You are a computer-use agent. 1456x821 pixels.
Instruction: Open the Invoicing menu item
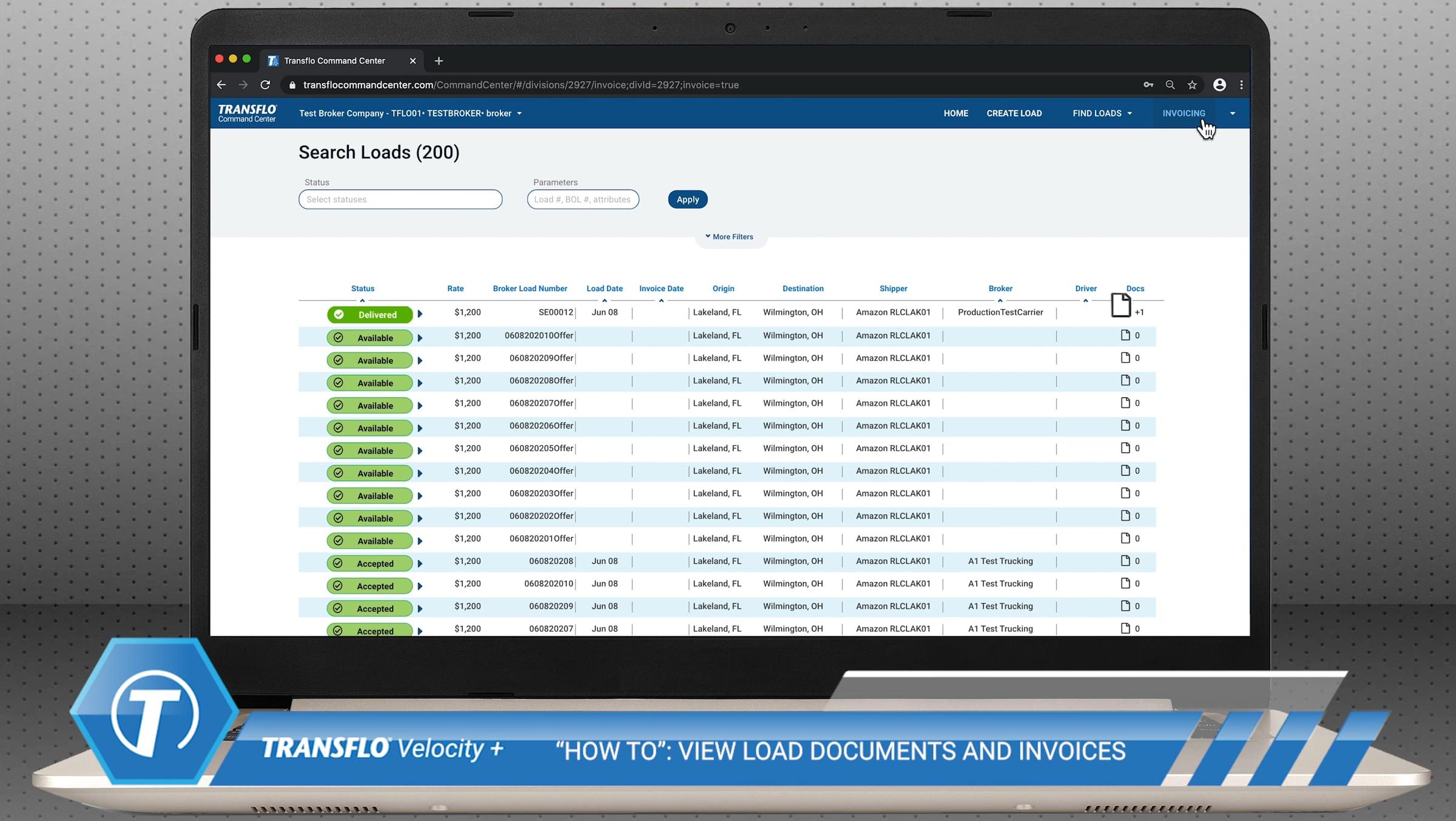tap(1183, 113)
